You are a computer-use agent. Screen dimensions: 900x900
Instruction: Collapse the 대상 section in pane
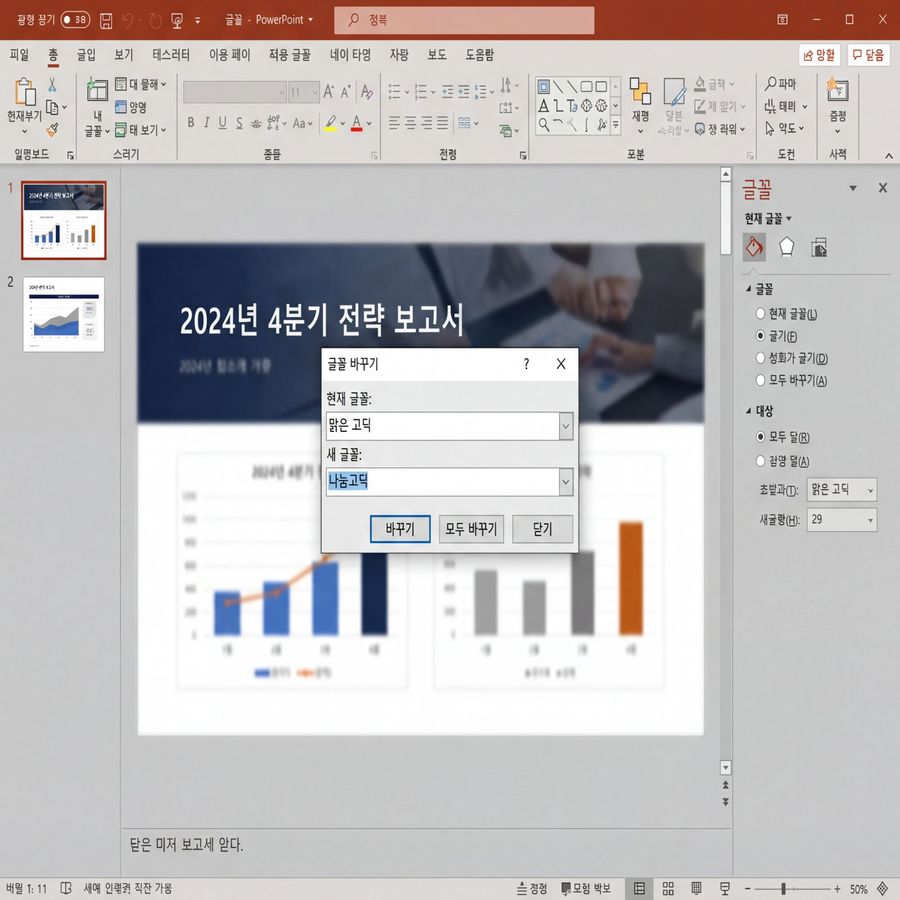pyautogui.click(x=749, y=411)
